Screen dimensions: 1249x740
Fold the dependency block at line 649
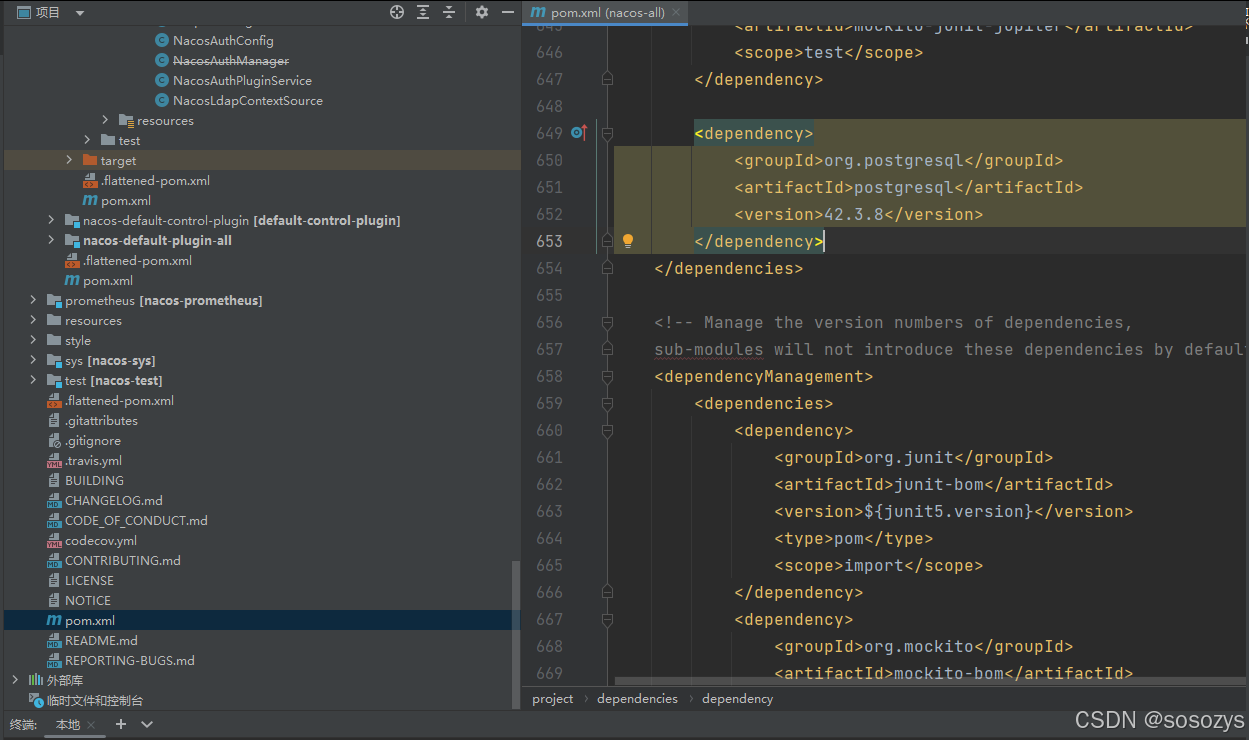(x=607, y=133)
